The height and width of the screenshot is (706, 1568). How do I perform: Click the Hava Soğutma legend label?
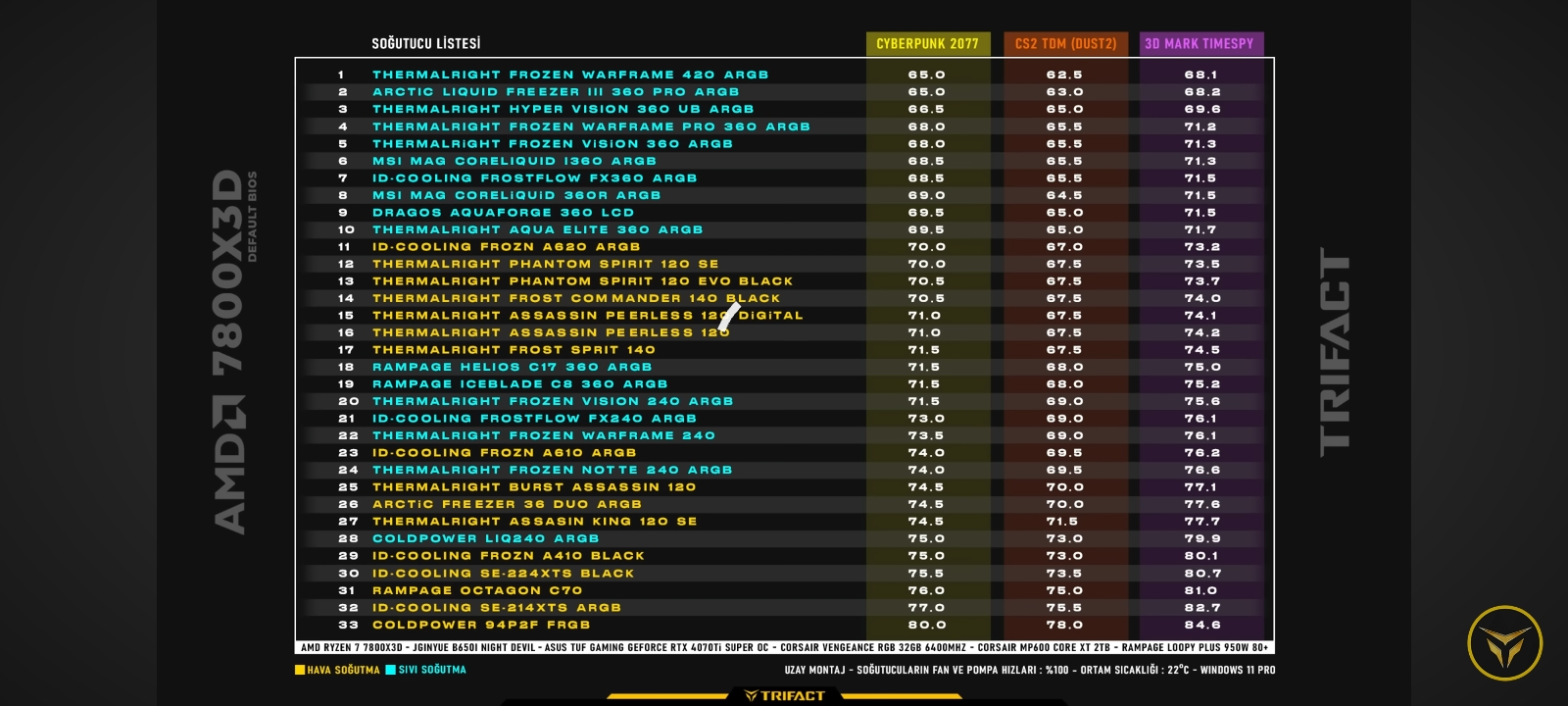[344, 671]
